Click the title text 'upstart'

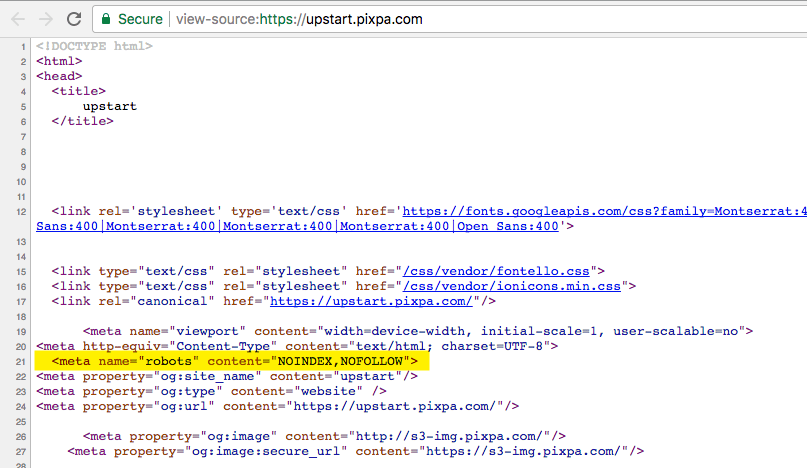[x=110, y=106]
